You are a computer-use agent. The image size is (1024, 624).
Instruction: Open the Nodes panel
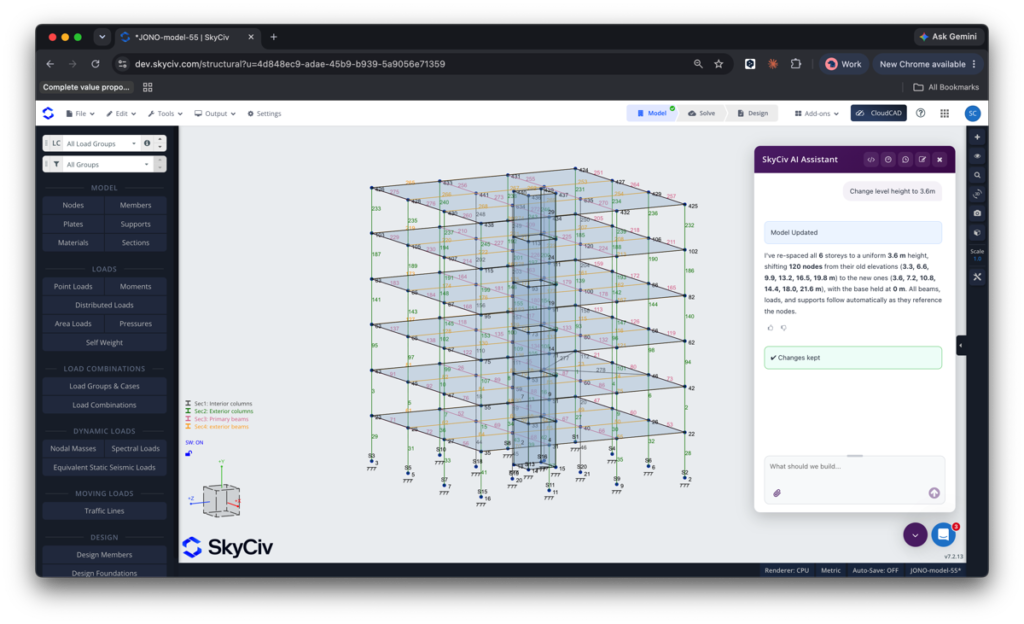[73, 205]
